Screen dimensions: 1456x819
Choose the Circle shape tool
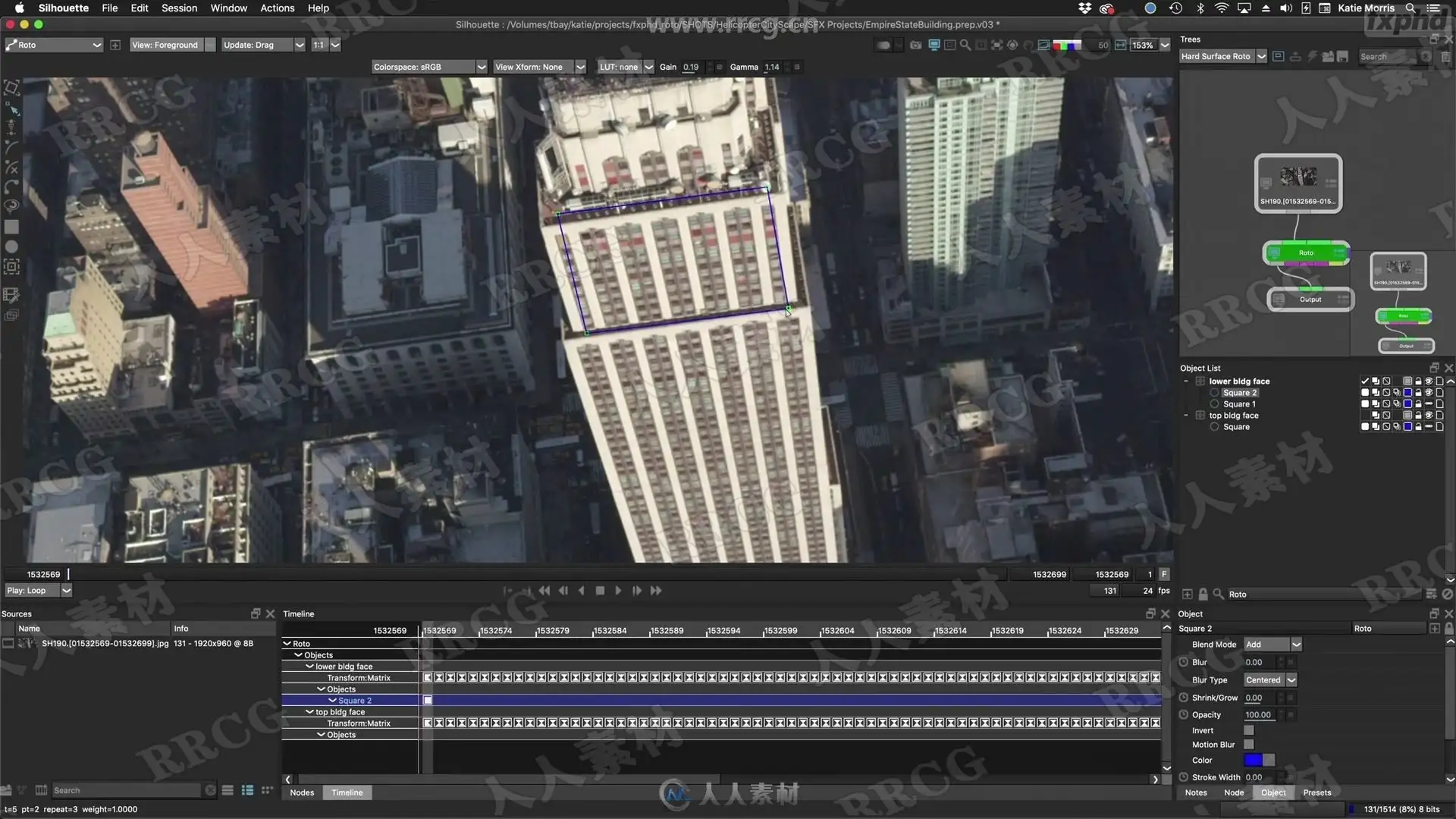pos(11,246)
